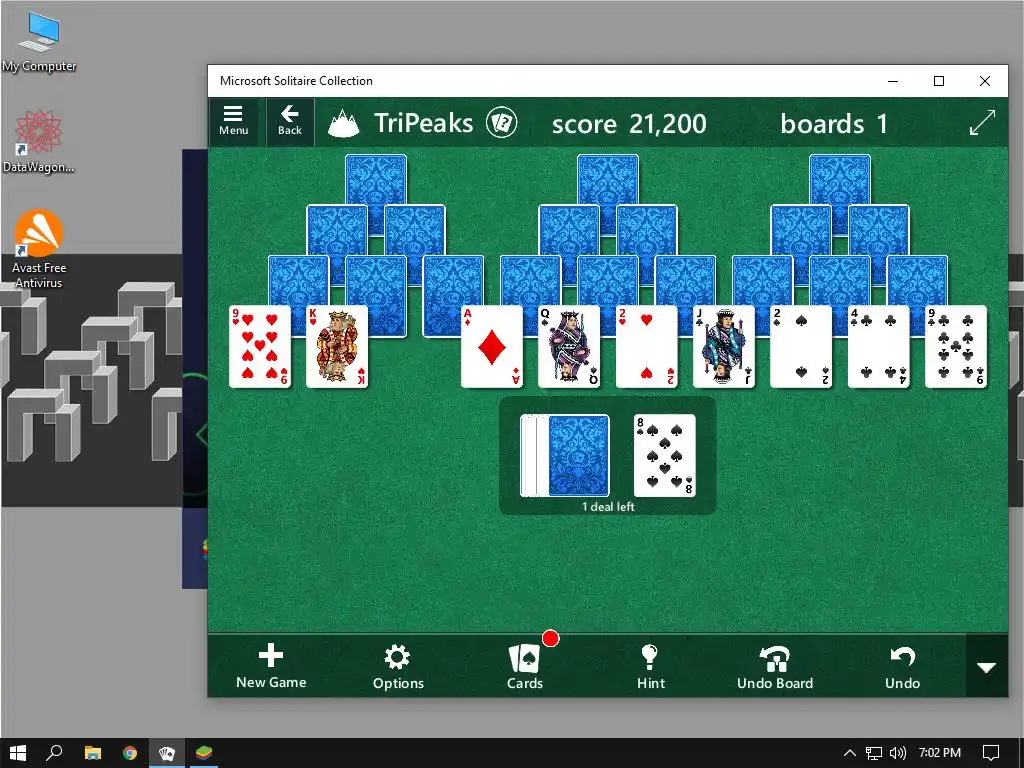Open My Computer desktop icon
Screen dimensions: 1024x768
tap(39, 42)
